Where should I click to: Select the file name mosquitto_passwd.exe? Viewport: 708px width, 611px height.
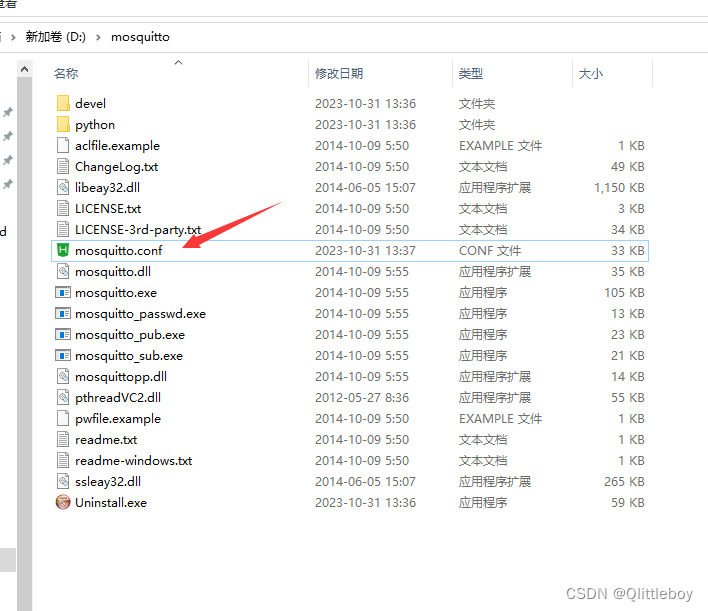pos(140,313)
